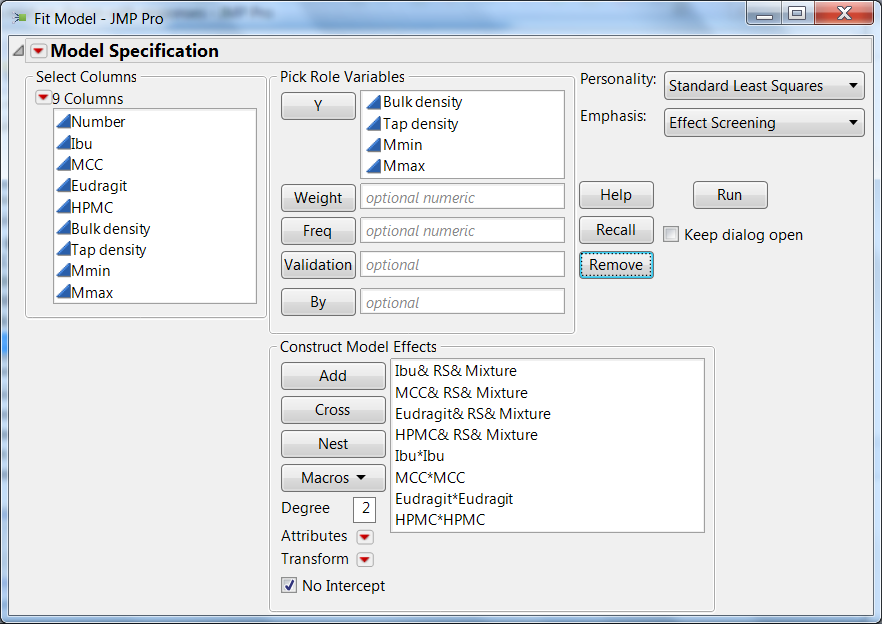
Task: Select Number column in Select Columns
Action: (155, 122)
